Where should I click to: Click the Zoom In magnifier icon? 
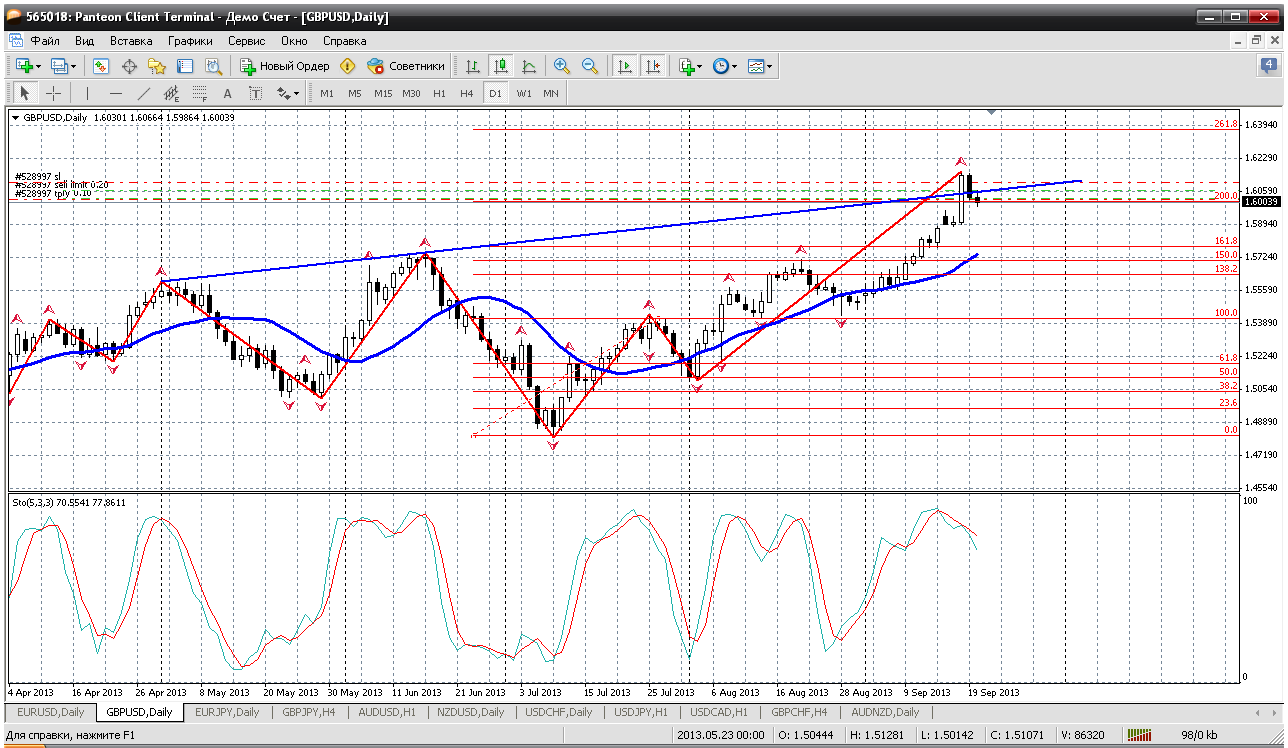562,66
